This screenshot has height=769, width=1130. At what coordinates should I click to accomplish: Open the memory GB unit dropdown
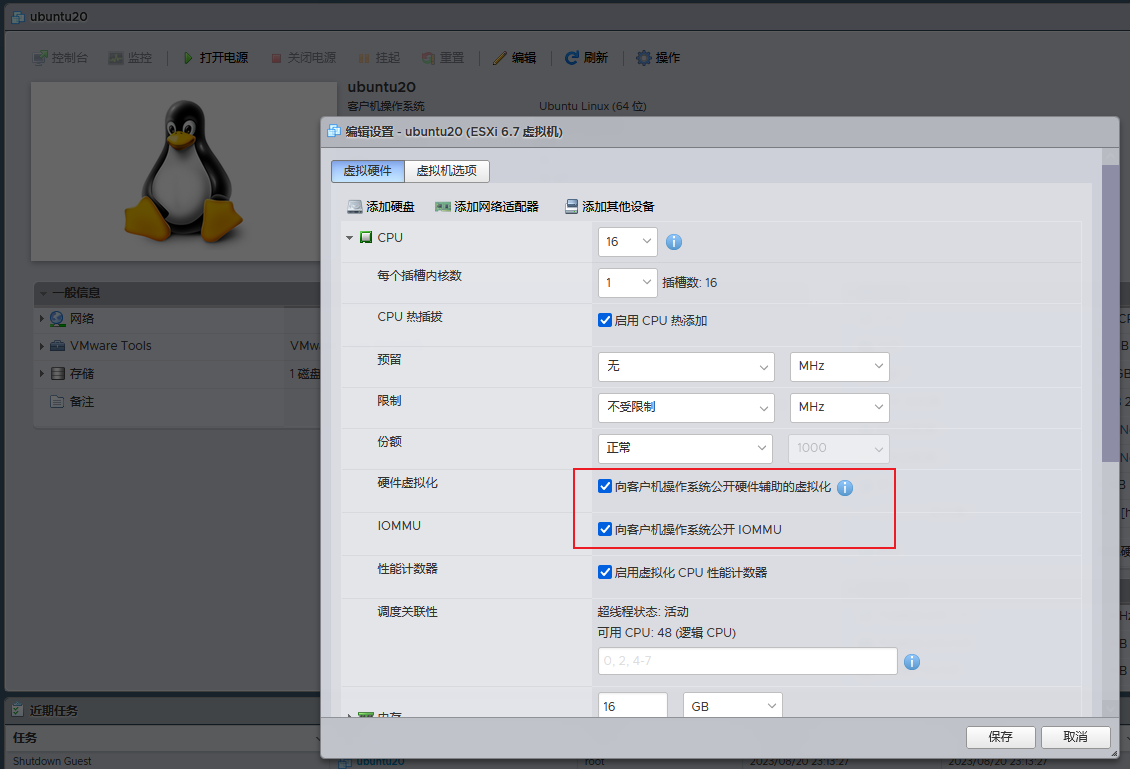point(732,706)
